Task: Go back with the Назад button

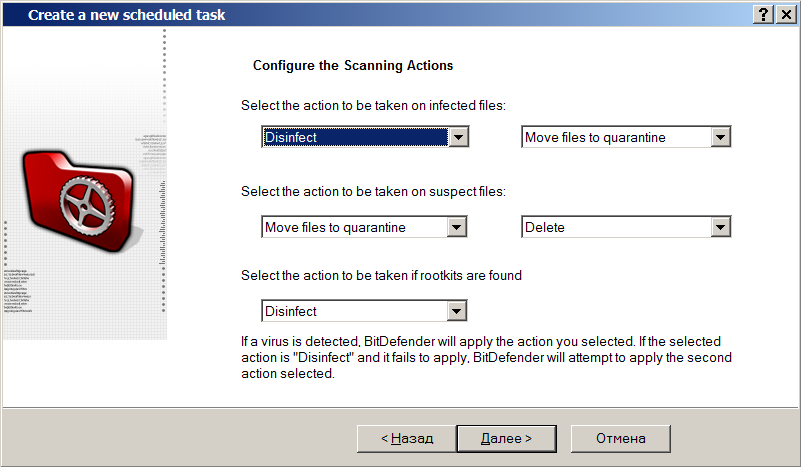Action: tap(406, 438)
